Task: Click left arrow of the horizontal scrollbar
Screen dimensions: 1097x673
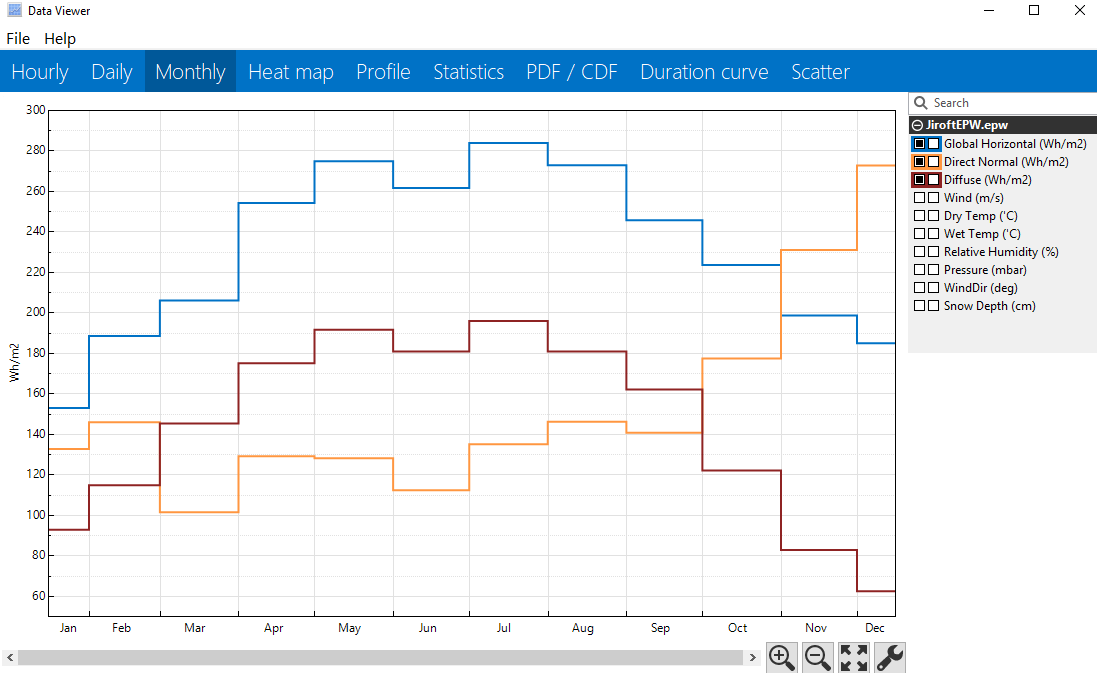Action: (x=10, y=657)
